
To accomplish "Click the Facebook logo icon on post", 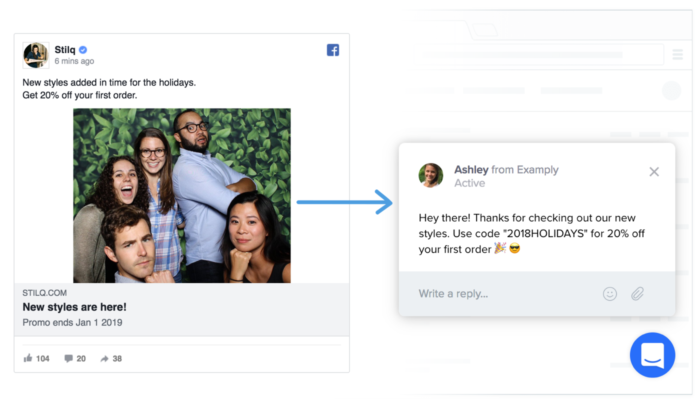I will [333, 50].
